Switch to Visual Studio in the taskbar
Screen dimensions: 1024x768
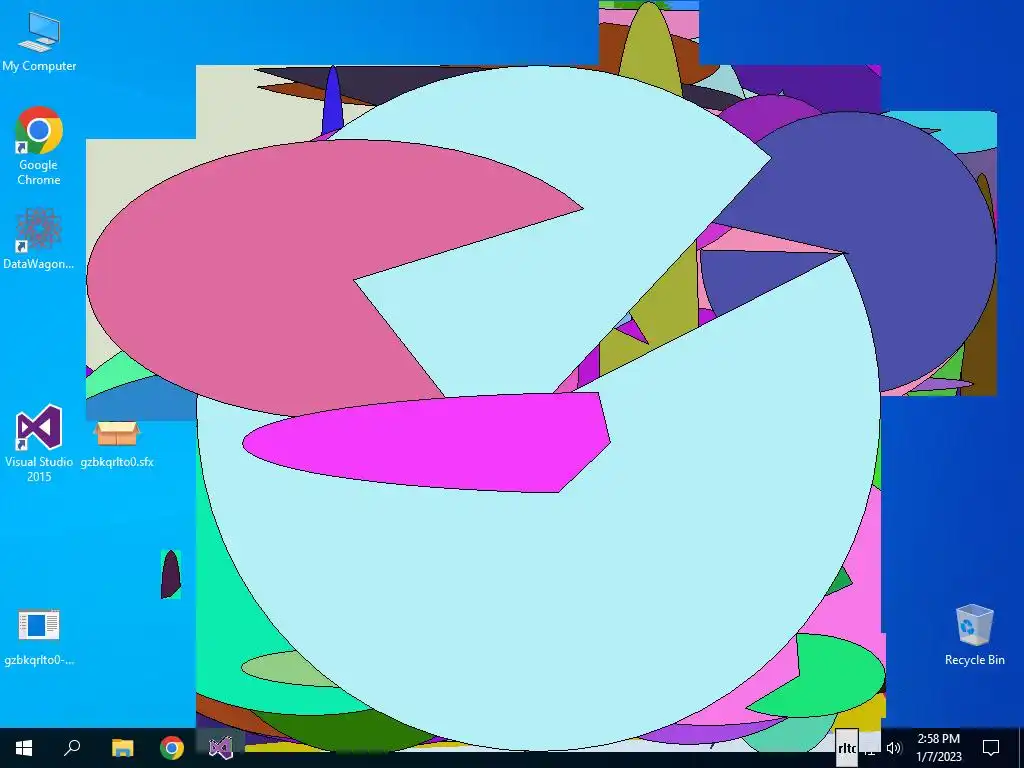point(221,748)
